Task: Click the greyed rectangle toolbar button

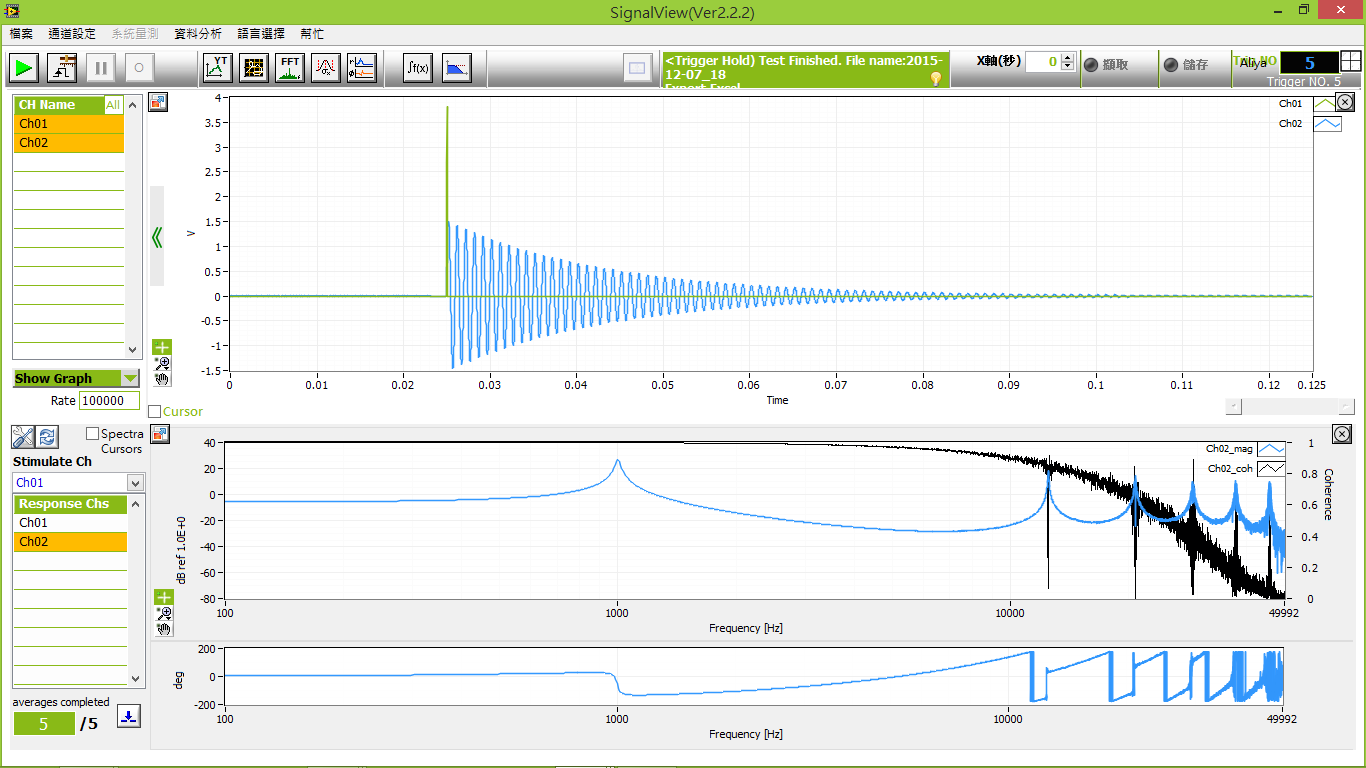Action: pos(637,68)
